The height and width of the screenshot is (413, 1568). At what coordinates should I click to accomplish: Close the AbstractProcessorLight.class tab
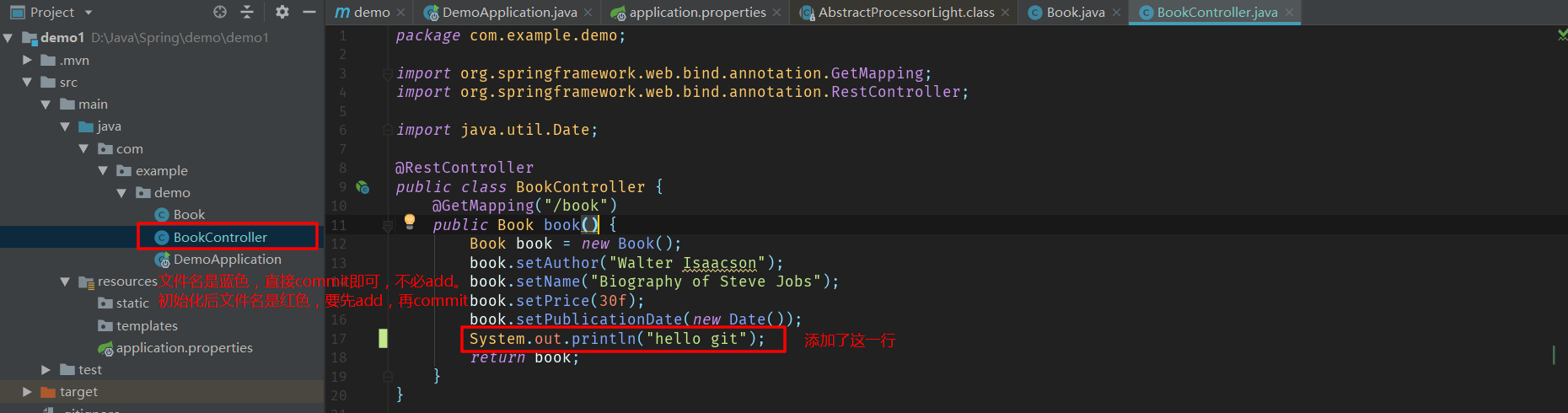click(x=1005, y=13)
